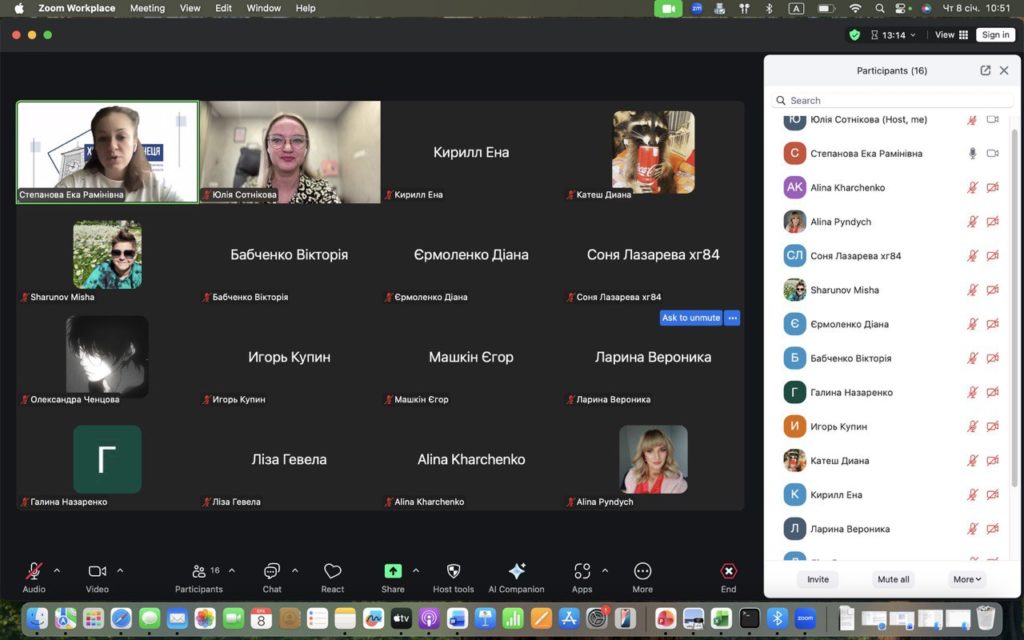The width and height of the screenshot is (1024, 640).
Task: Open the Meeting menu in menu bar
Action: pyautogui.click(x=147, y=8)
